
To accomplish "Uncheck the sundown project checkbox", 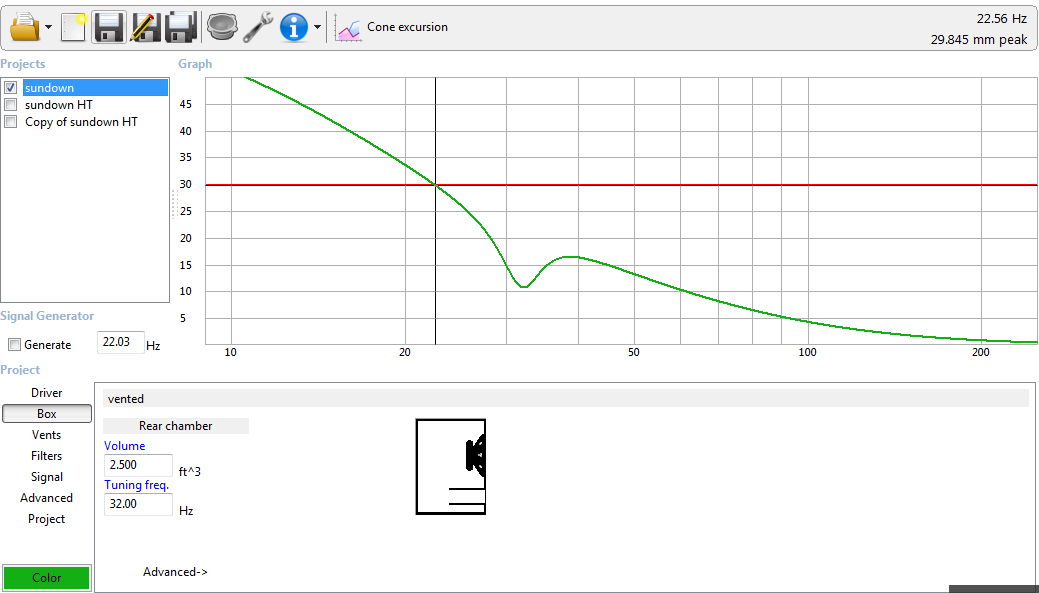I will [11, 87].
